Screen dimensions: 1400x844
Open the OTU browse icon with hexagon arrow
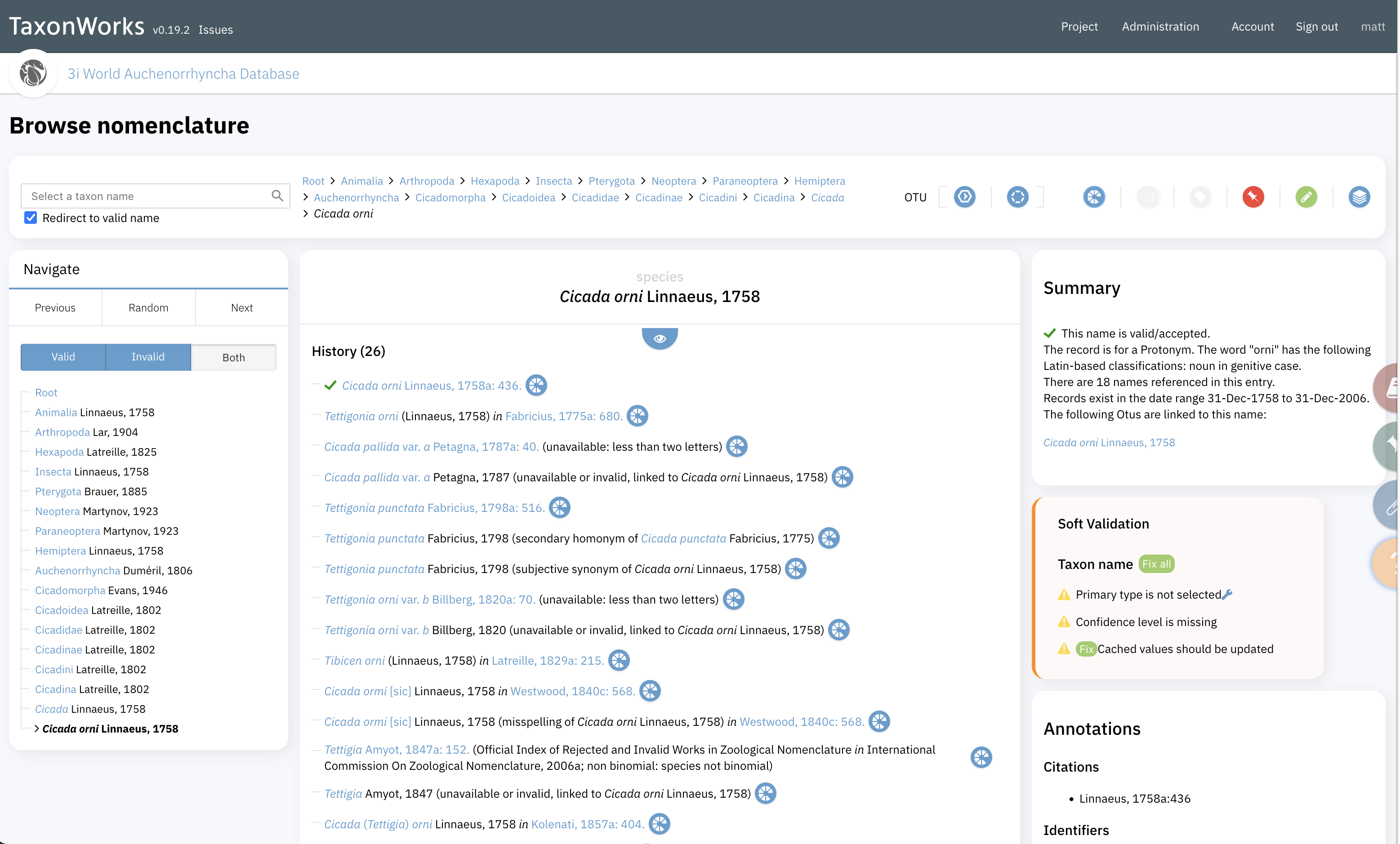click(964, 197)
